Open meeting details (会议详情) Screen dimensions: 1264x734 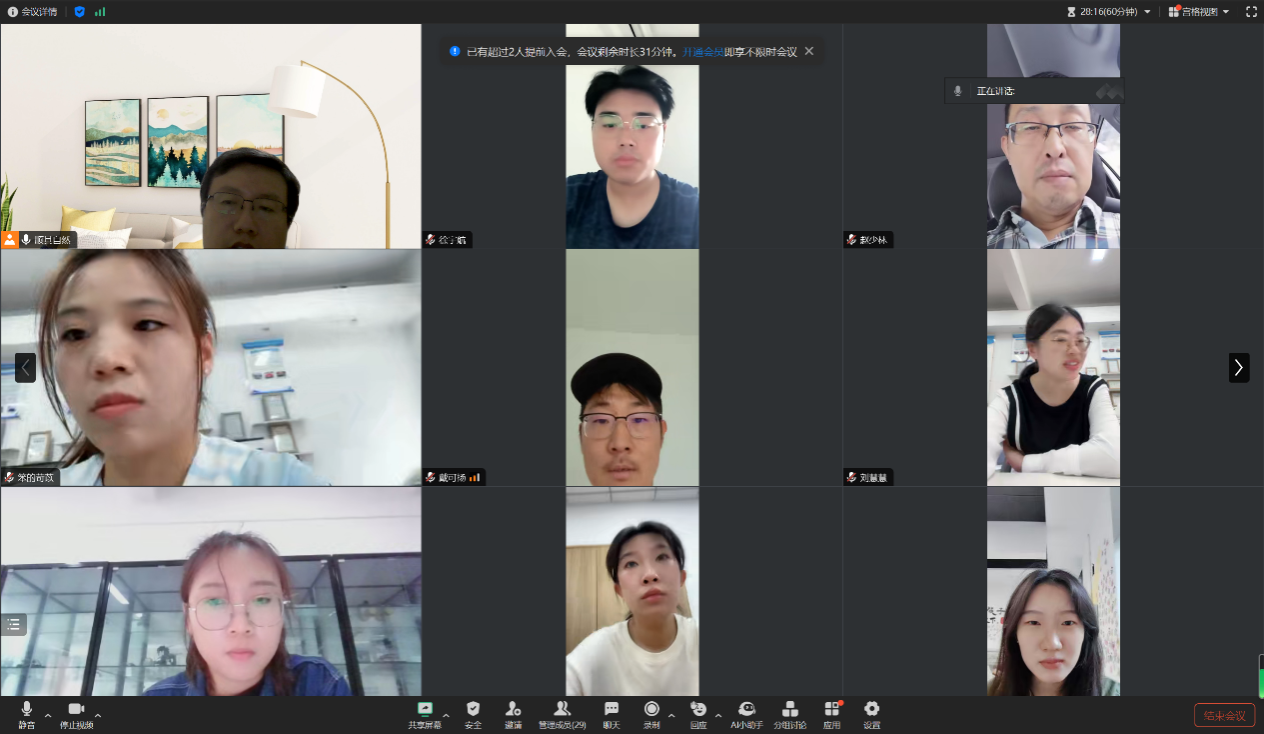coord(33,12)
